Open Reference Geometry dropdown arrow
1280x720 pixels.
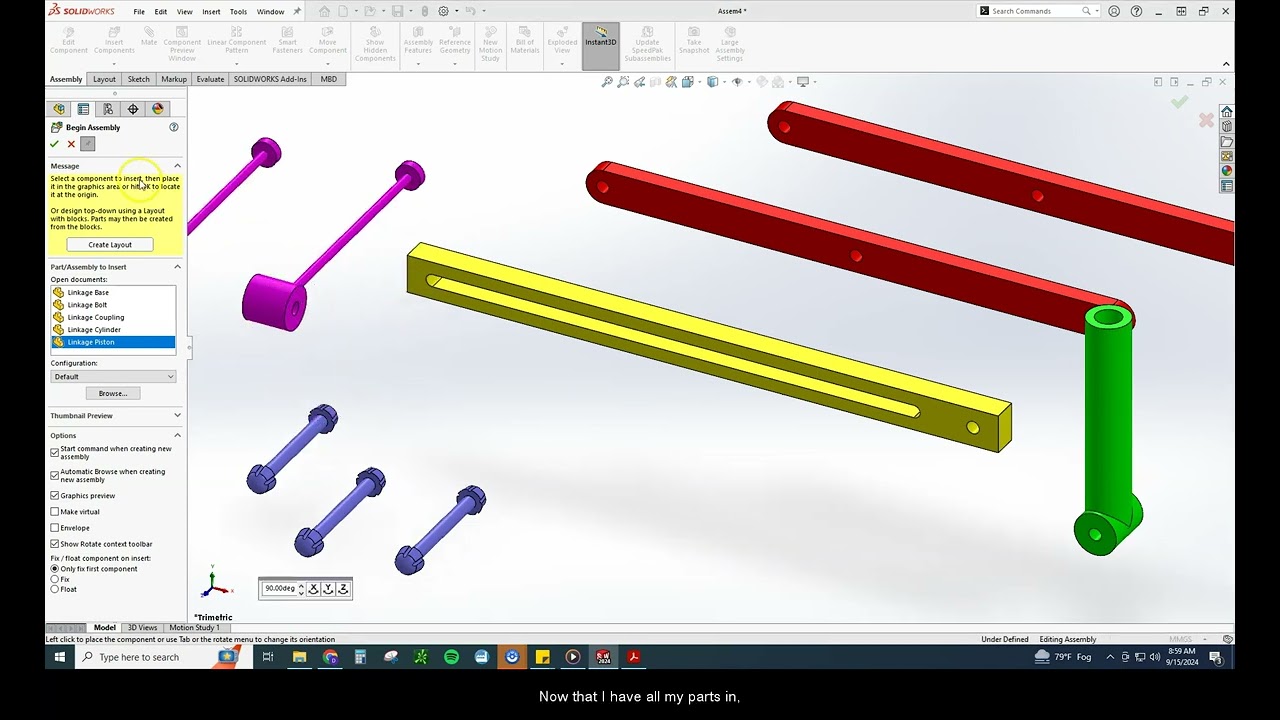454,64
